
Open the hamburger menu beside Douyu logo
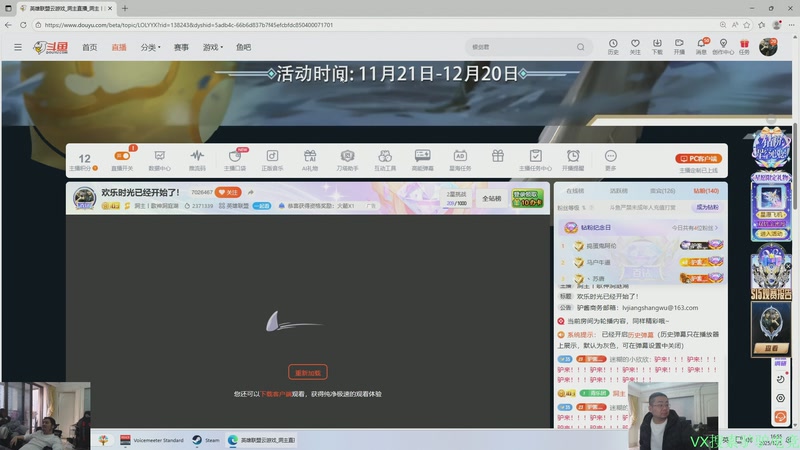(x=18, y=47)
